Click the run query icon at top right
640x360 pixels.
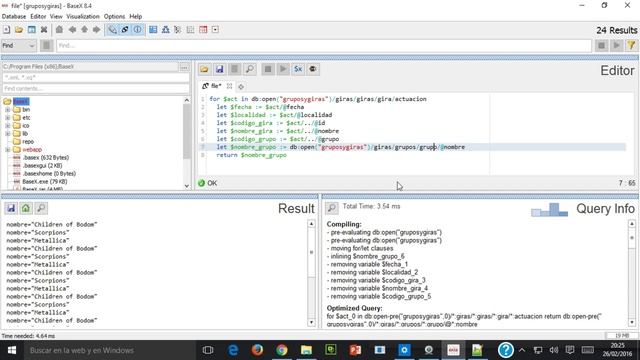(616, 46)
